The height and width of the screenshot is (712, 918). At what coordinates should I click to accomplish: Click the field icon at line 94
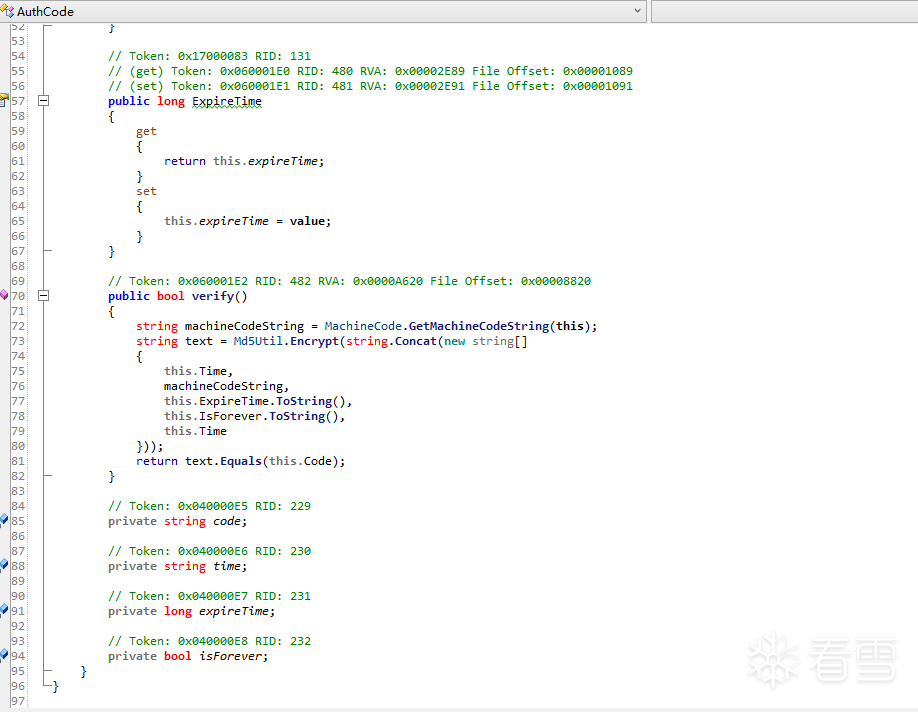tap(4, 655)
